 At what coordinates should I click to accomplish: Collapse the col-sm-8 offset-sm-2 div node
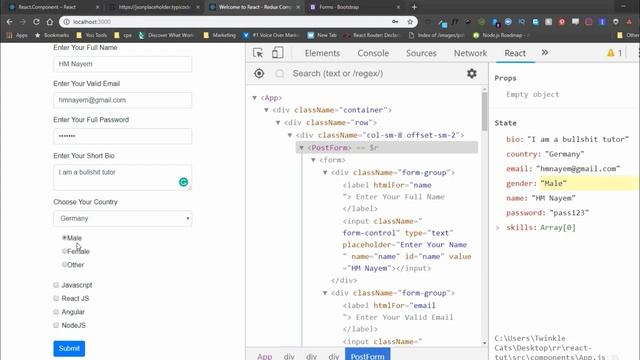[290, 135]
